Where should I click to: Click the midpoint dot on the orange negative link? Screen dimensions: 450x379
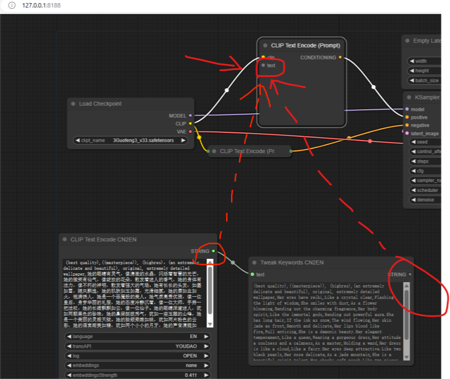(x=349, y=137)
